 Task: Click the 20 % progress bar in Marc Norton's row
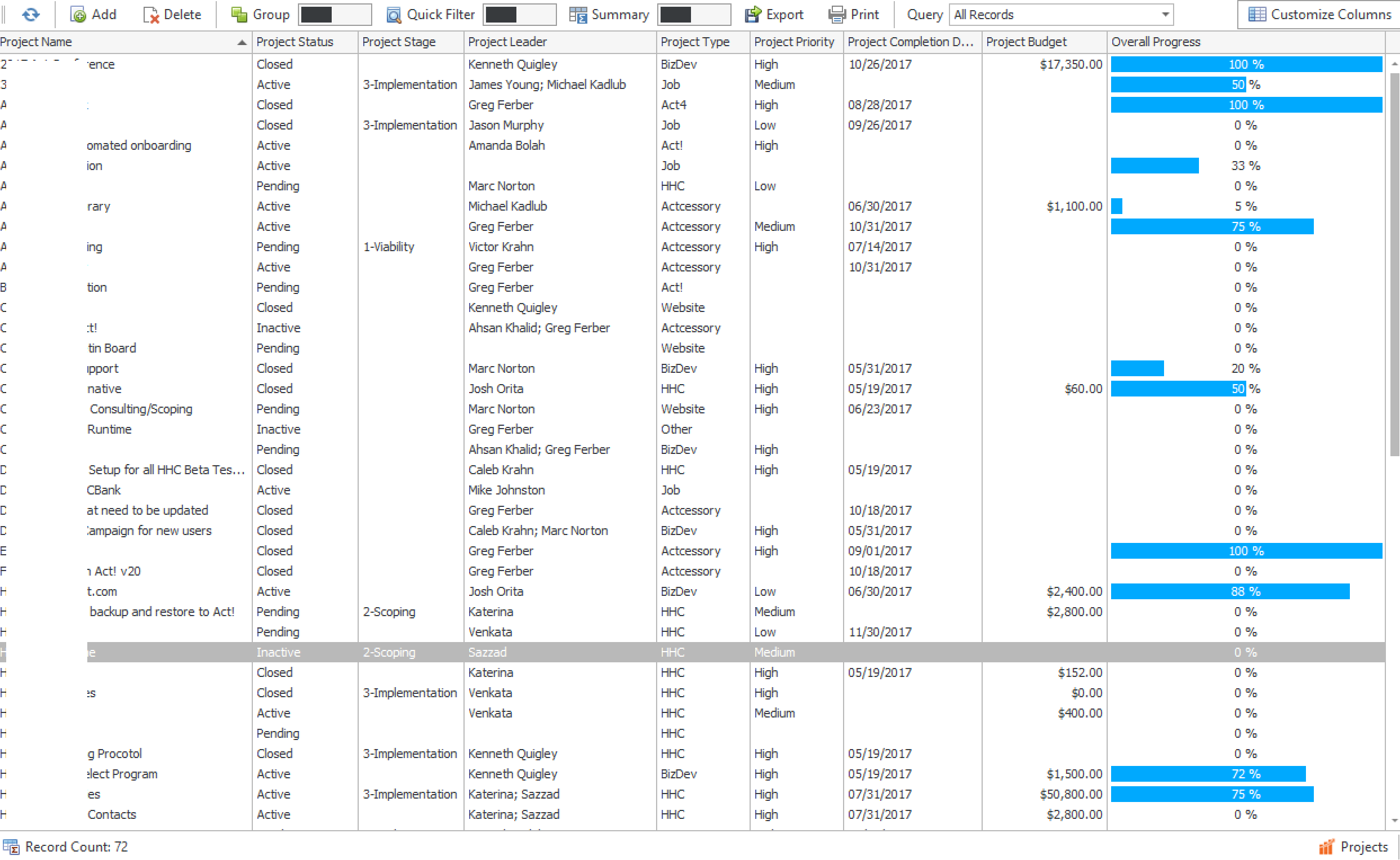click(x=1245, y=368)
